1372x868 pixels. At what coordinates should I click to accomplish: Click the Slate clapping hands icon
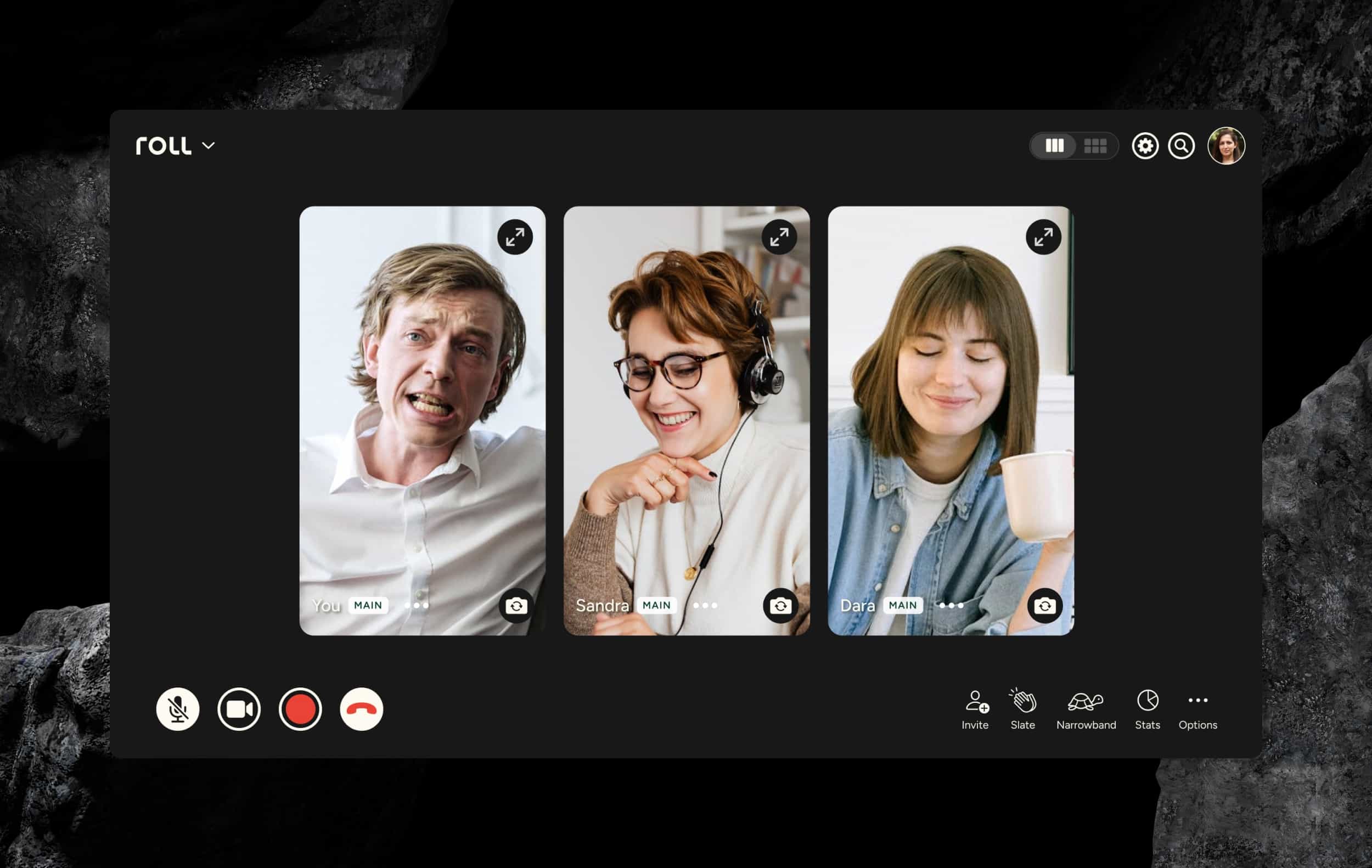point(1023,701)
